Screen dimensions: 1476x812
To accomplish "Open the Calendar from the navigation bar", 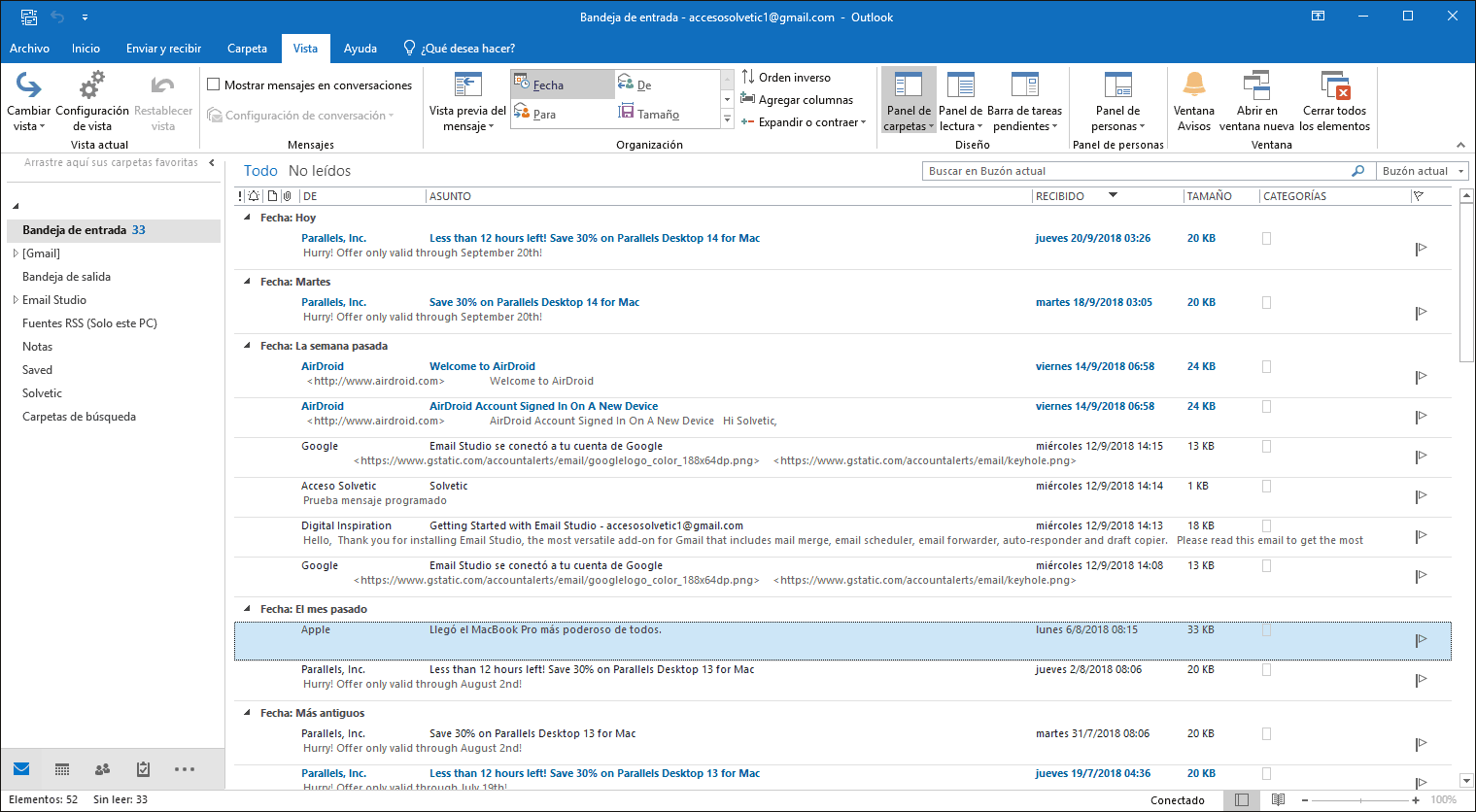I will [x=61, y=768].
